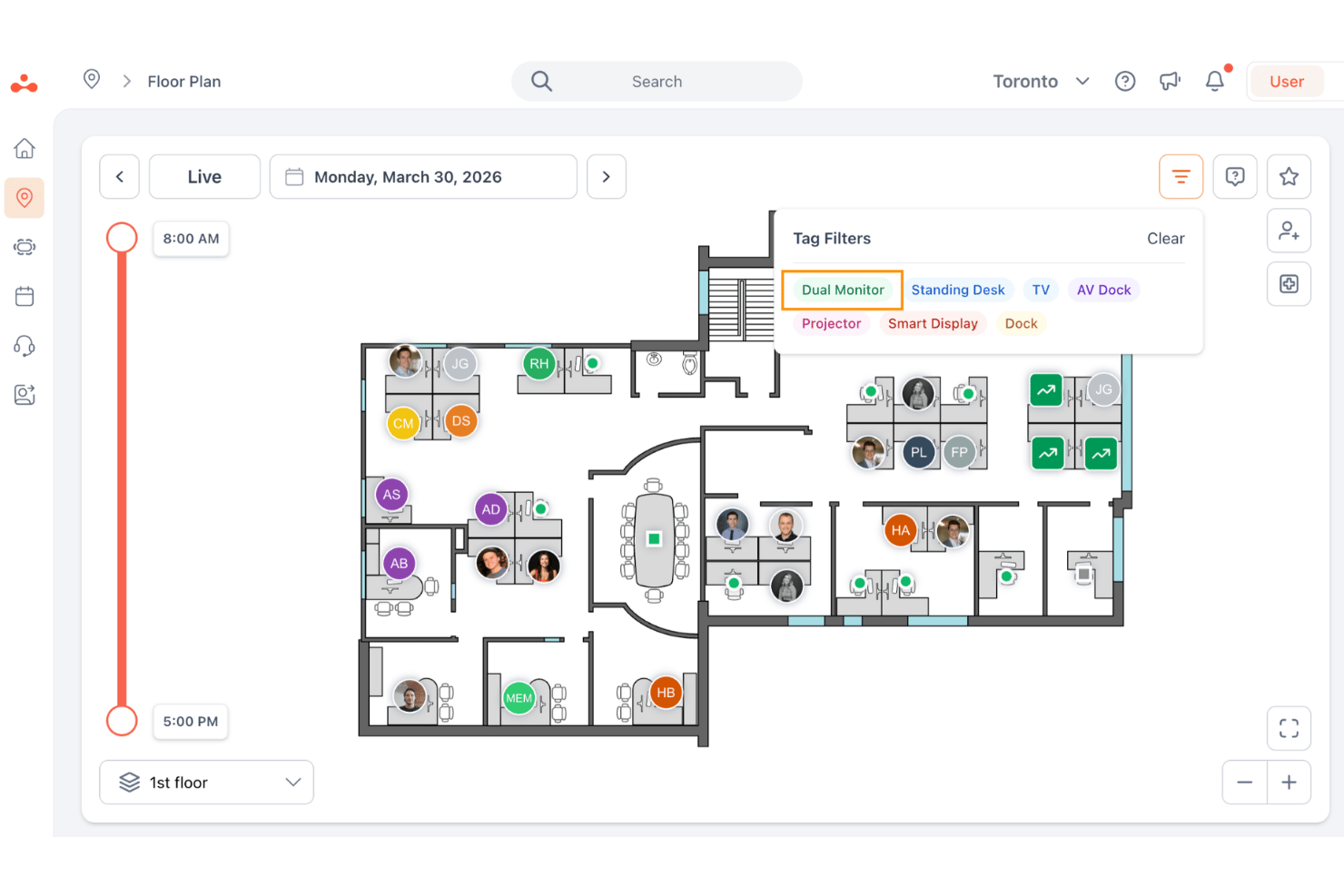1344x896 pixels.
Task: Expand the Toronto location dropdown
Action: click(1042, 82)
